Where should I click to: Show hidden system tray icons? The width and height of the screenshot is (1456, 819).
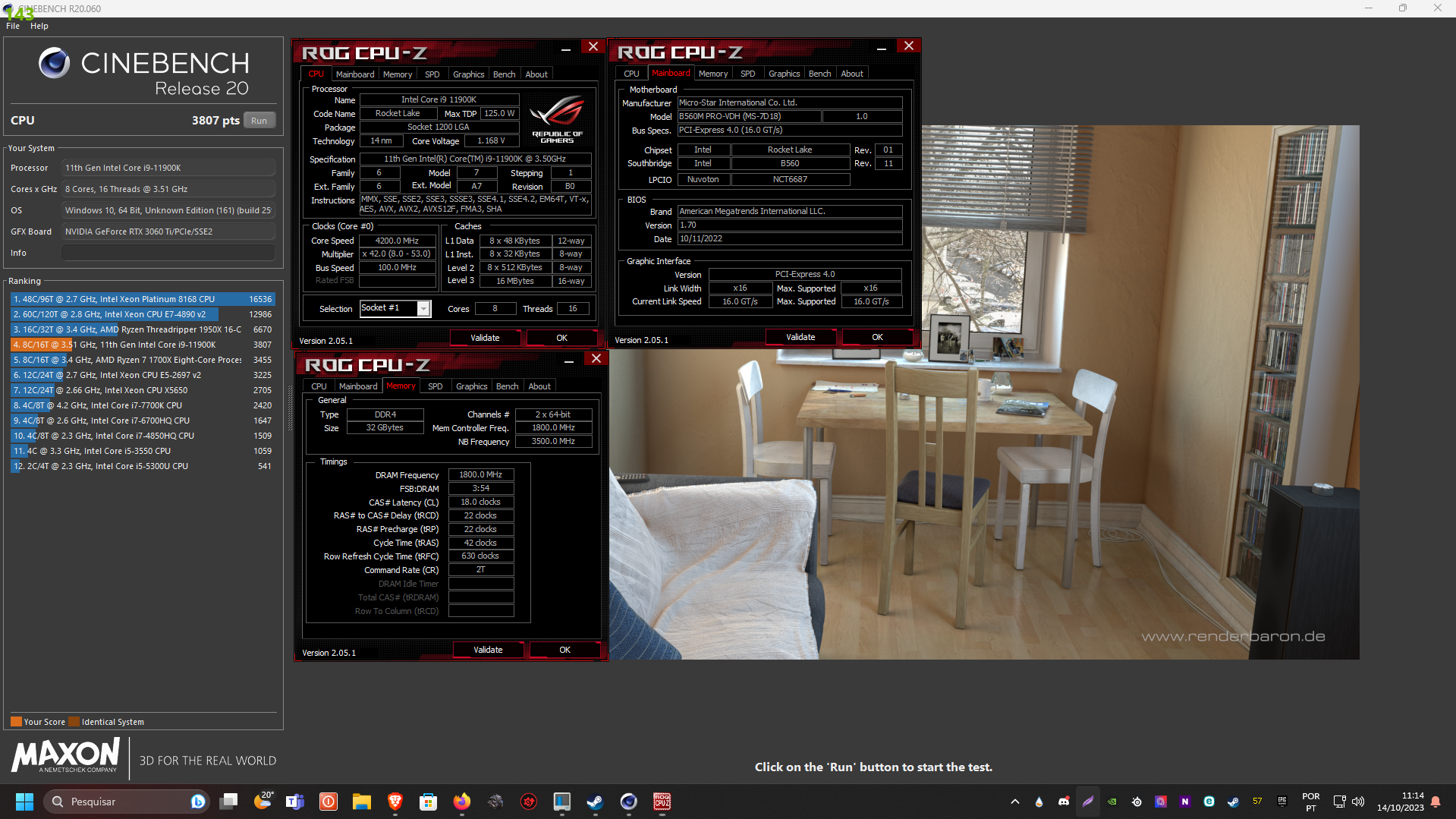tap(1015, 802)
